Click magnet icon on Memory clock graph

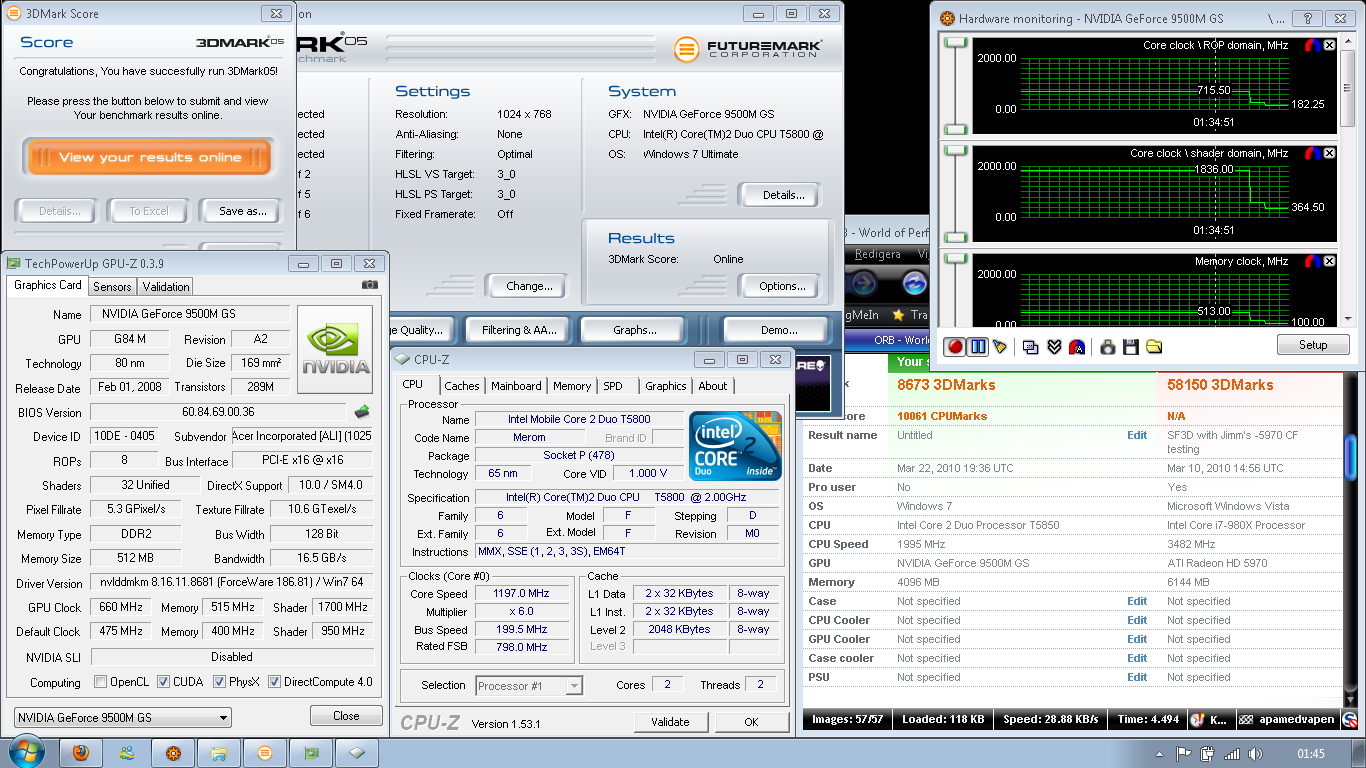point(1313,261)
